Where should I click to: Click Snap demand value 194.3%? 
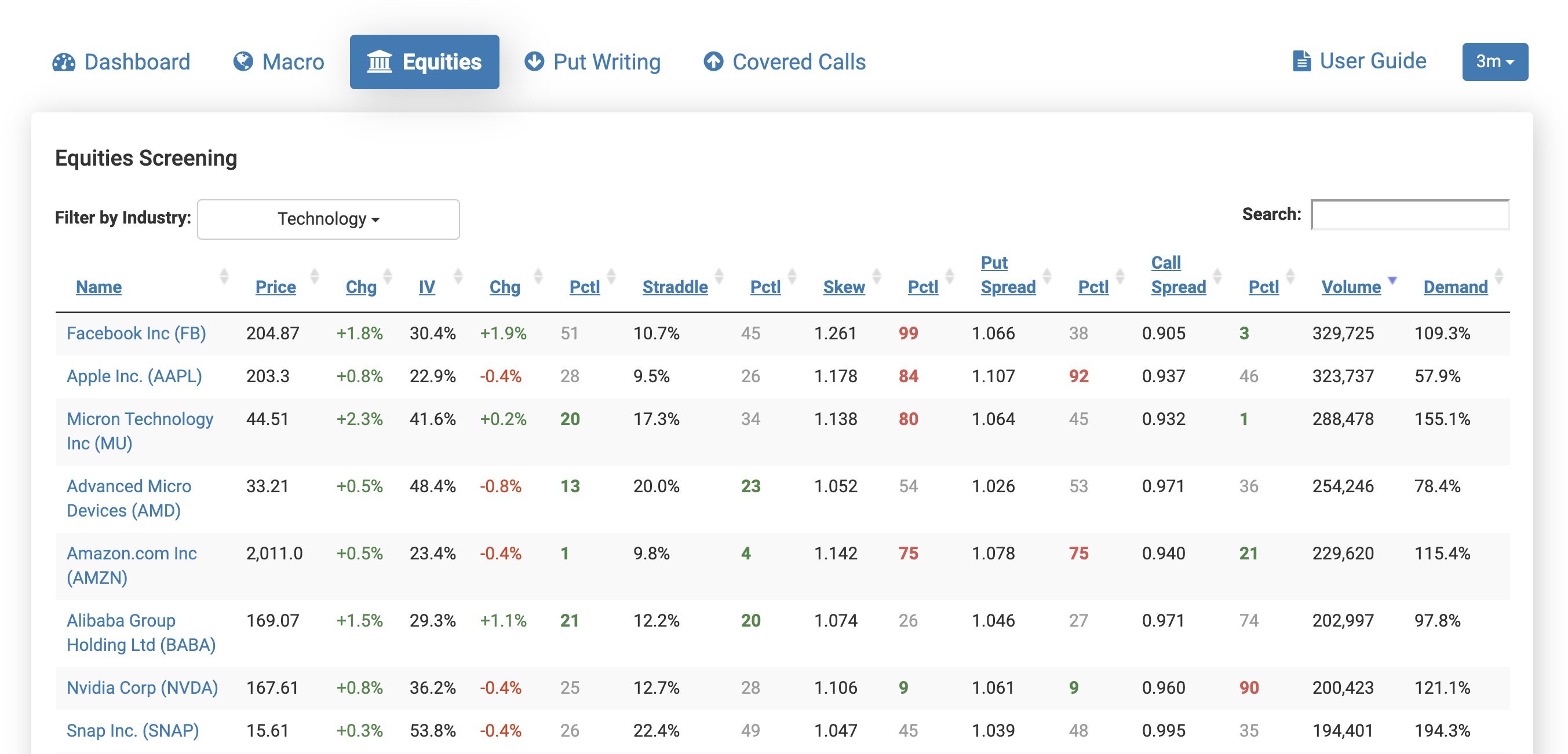1442,730
